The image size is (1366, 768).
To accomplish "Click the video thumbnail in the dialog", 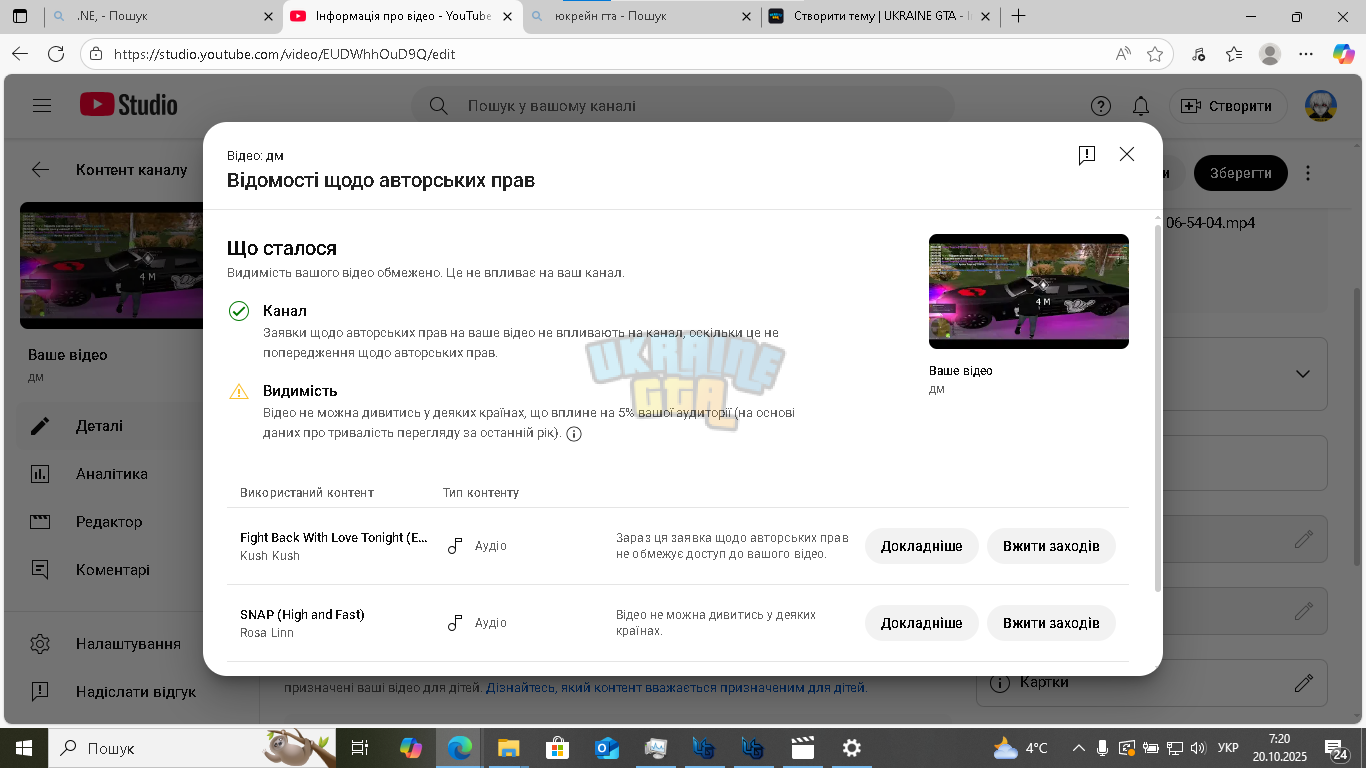I will 1029,291.
